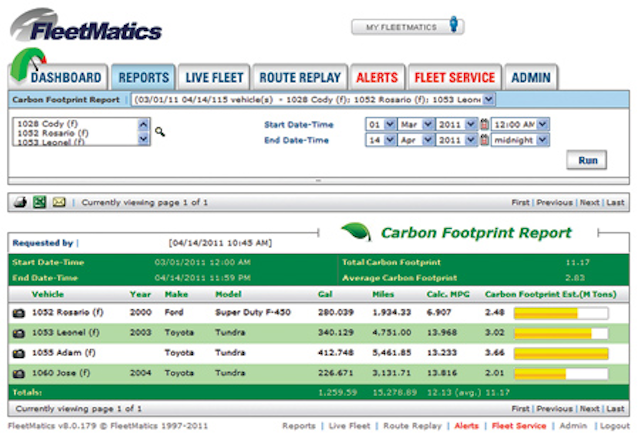Click the Previous link in top pager
The image size is (640, 434).
554,203
